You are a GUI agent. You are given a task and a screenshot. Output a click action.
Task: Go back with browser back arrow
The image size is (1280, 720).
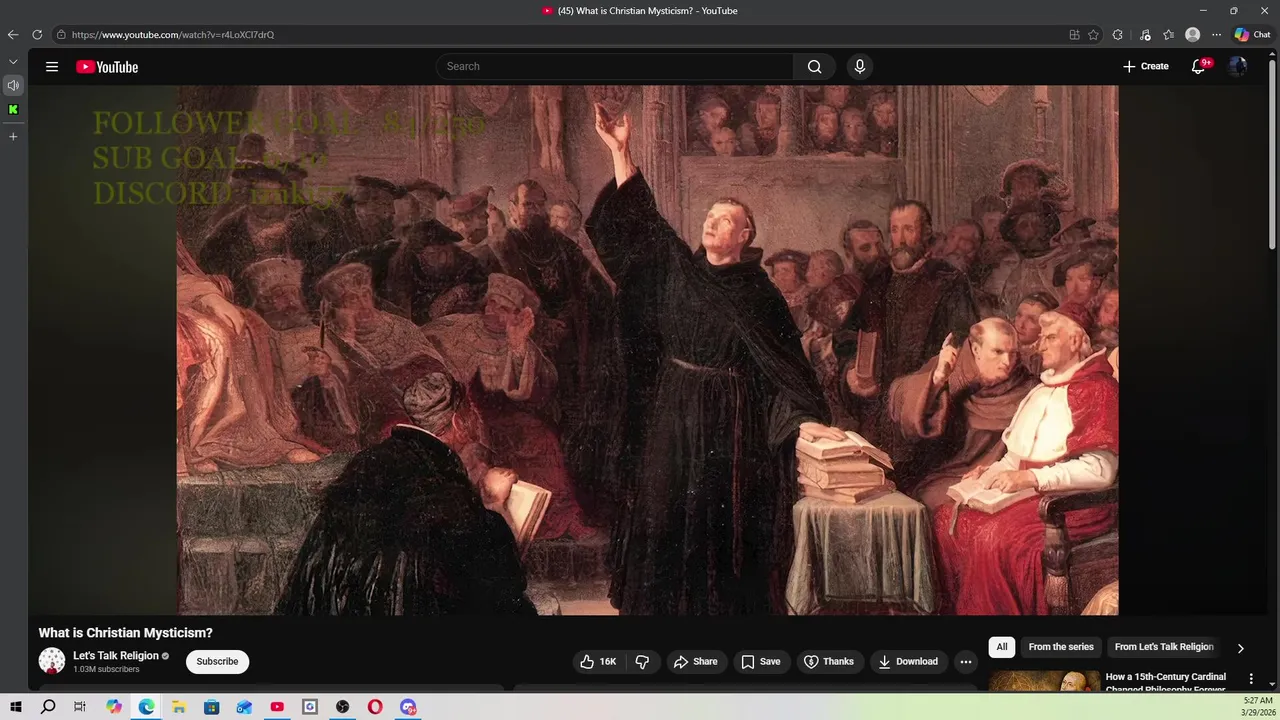(13, 34)
